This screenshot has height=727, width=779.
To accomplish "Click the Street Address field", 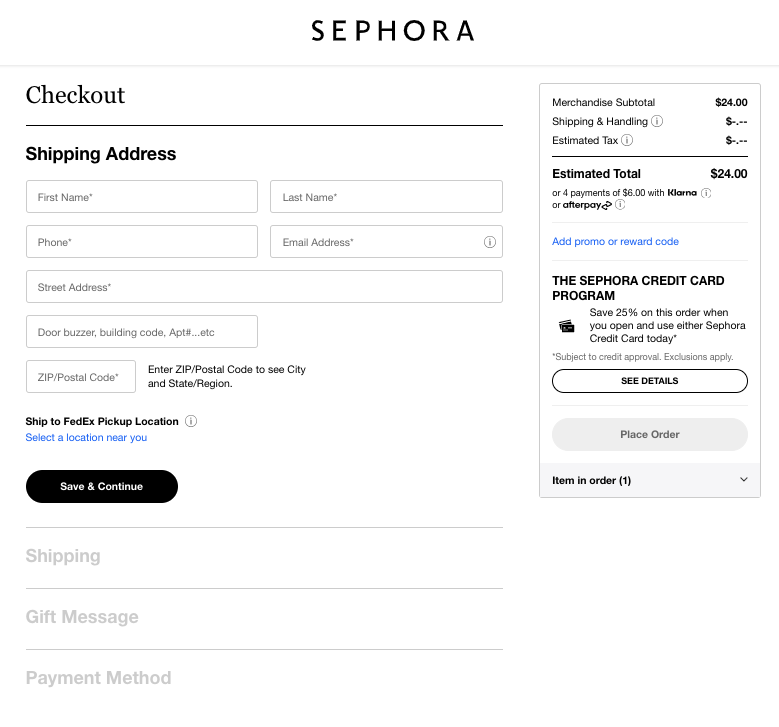I will point(264,287).
